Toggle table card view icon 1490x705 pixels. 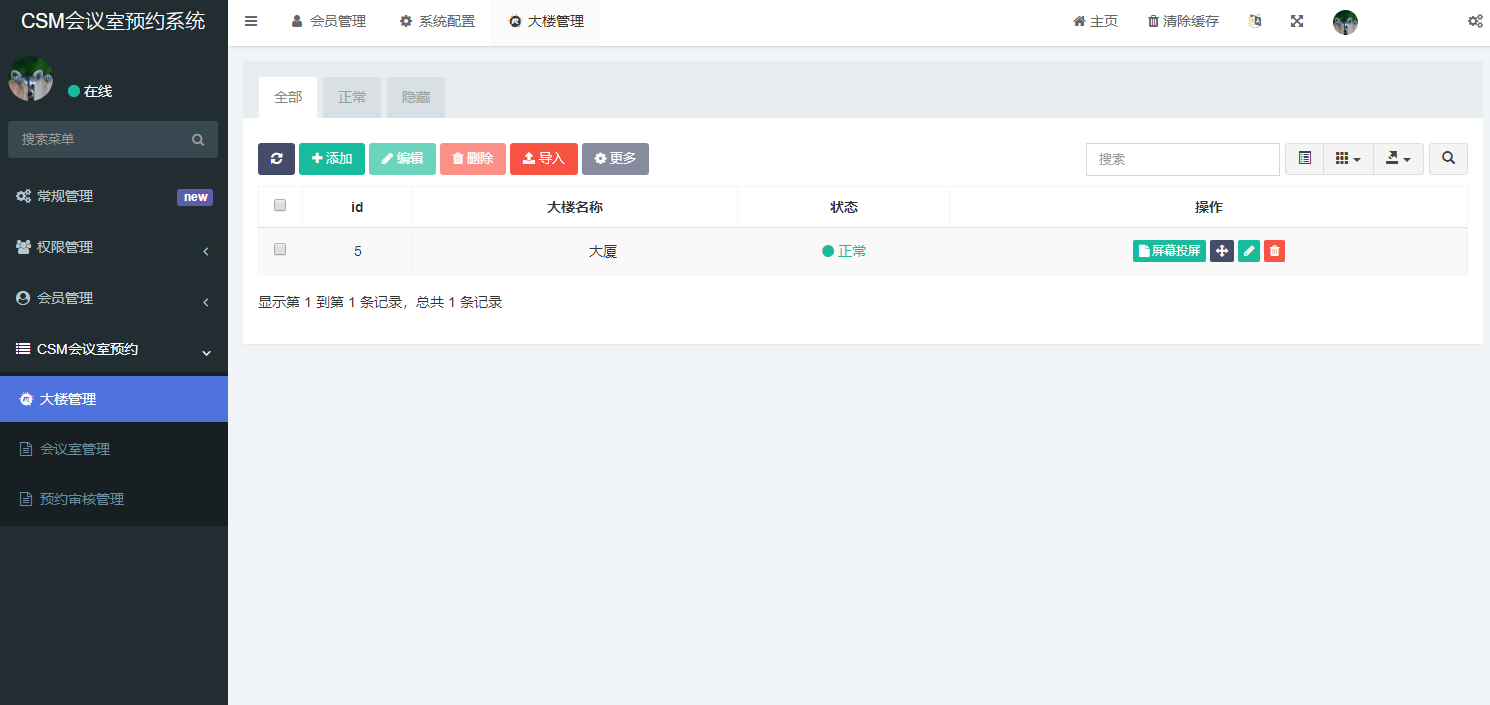pyautogui.click(x=1304, y=159)
